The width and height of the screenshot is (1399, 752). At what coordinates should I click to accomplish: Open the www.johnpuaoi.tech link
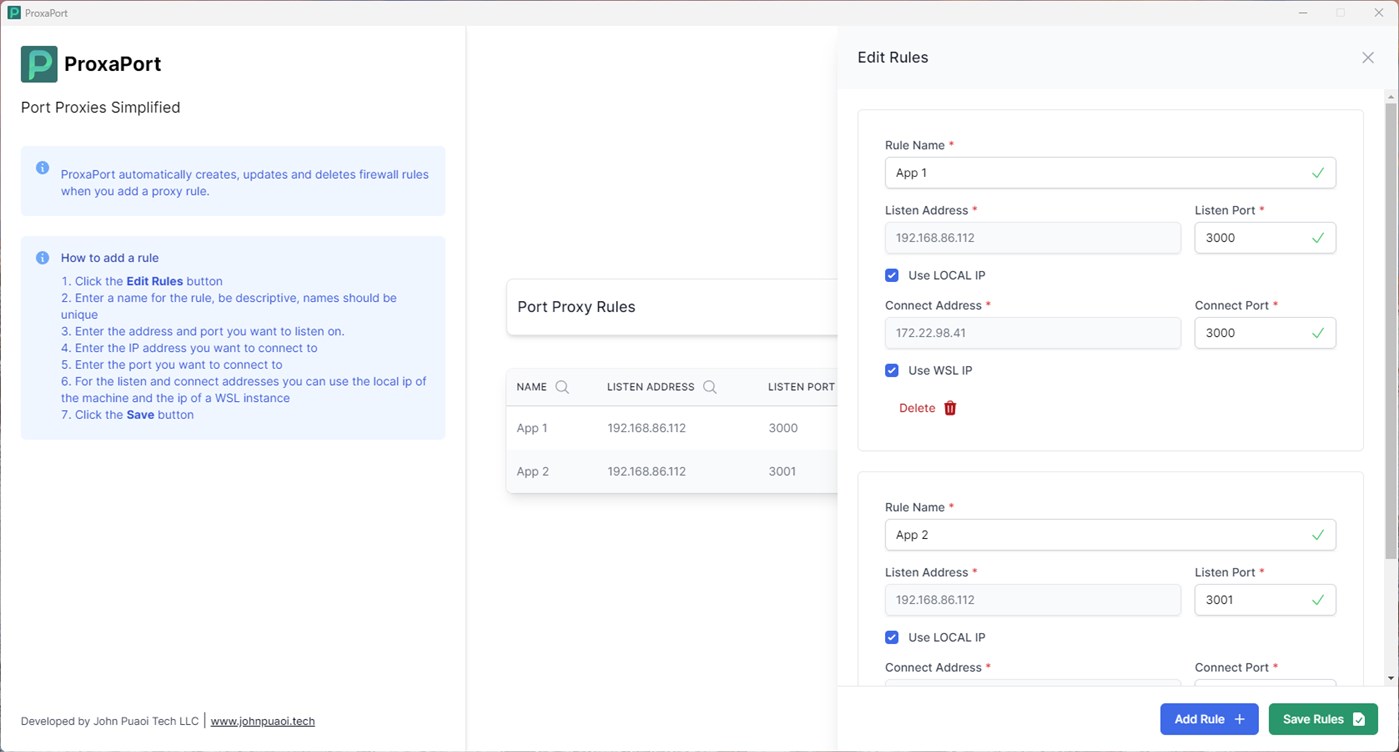(262, 721)
